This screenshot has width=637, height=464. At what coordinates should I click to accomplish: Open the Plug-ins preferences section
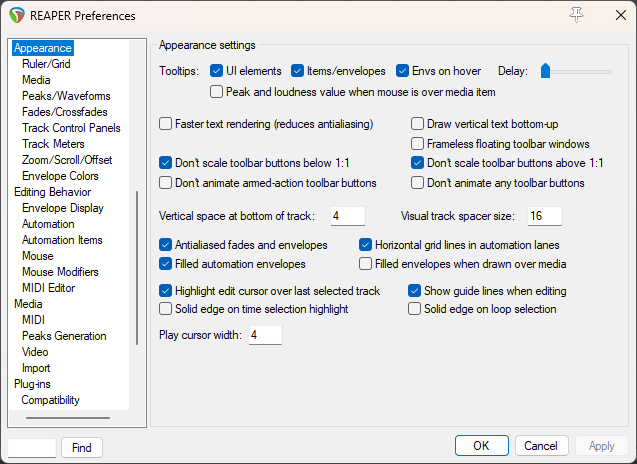[x=32, y=384]
